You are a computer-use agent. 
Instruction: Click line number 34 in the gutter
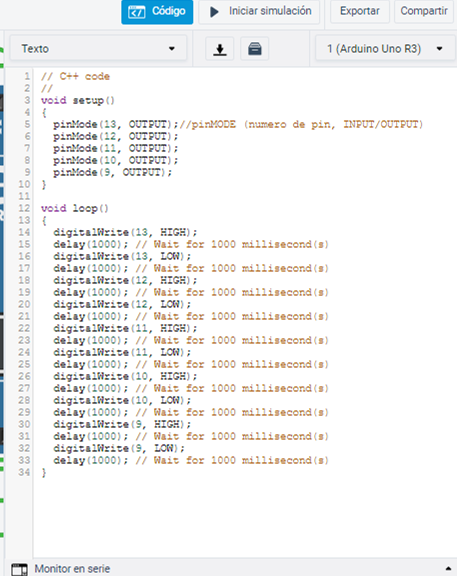(x=24, y=472)
